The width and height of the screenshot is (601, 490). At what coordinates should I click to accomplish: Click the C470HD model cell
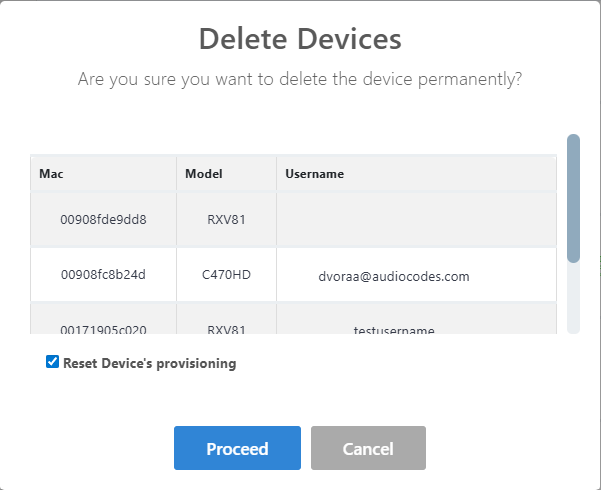point(226,275)
